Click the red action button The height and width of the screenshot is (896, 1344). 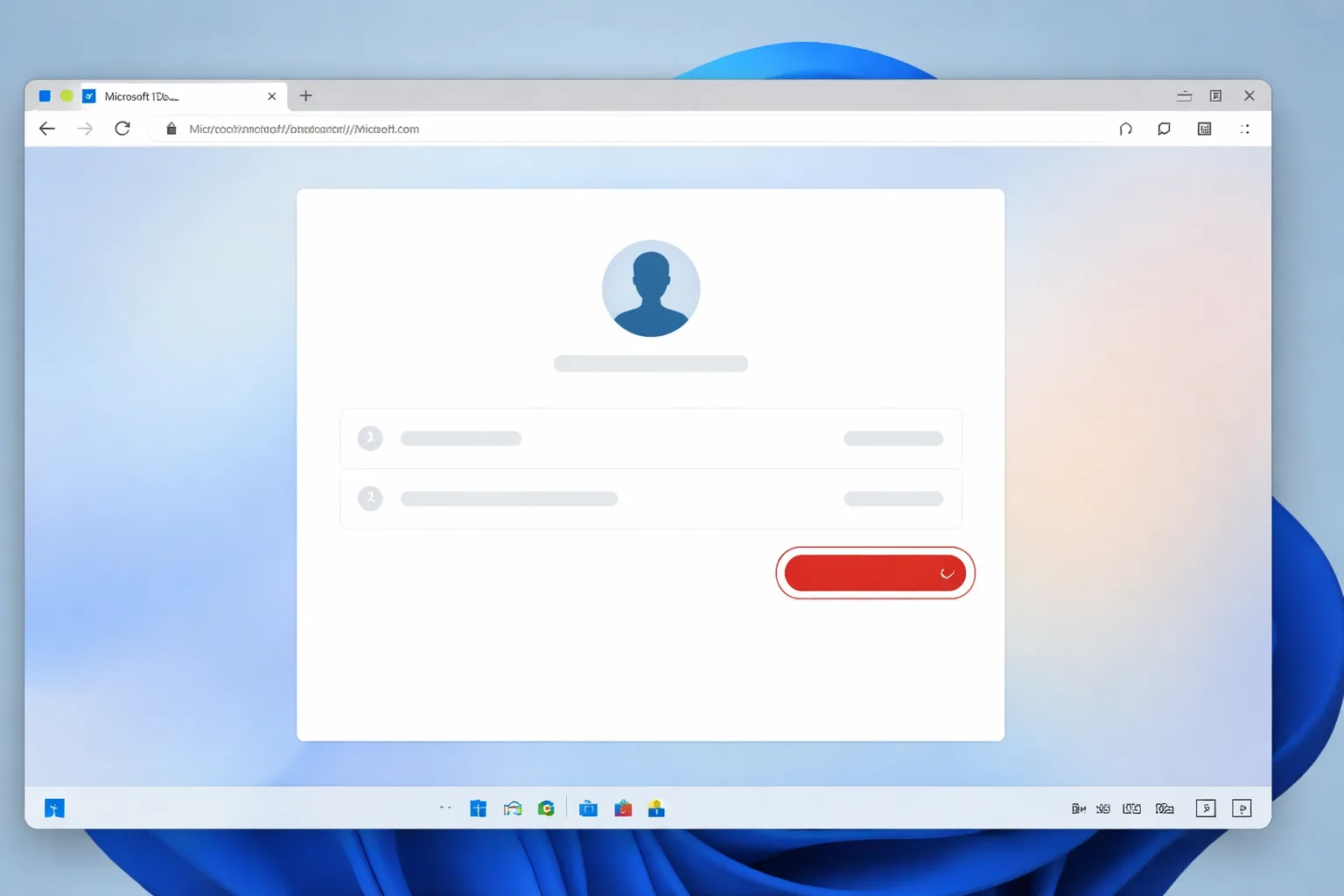875,573
